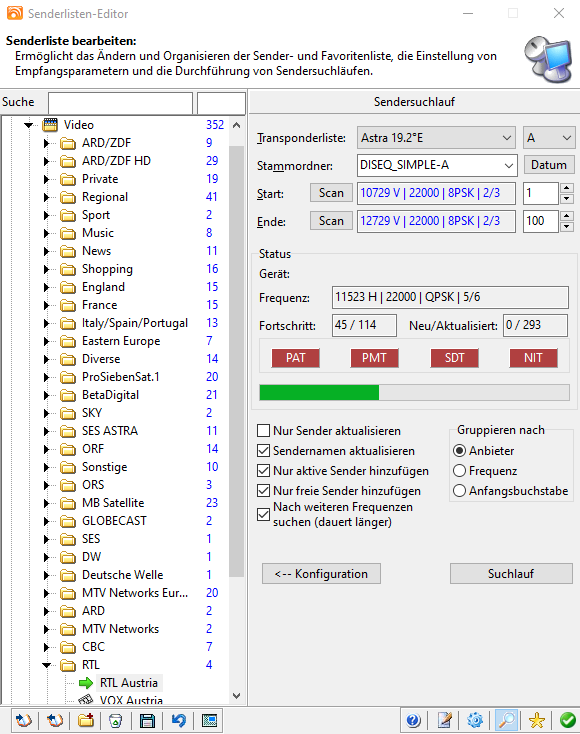Image resolution: width=580 pixels, height=734 pixels.
Task: Click the Video category film icon
Action: [x=50, y=125]
